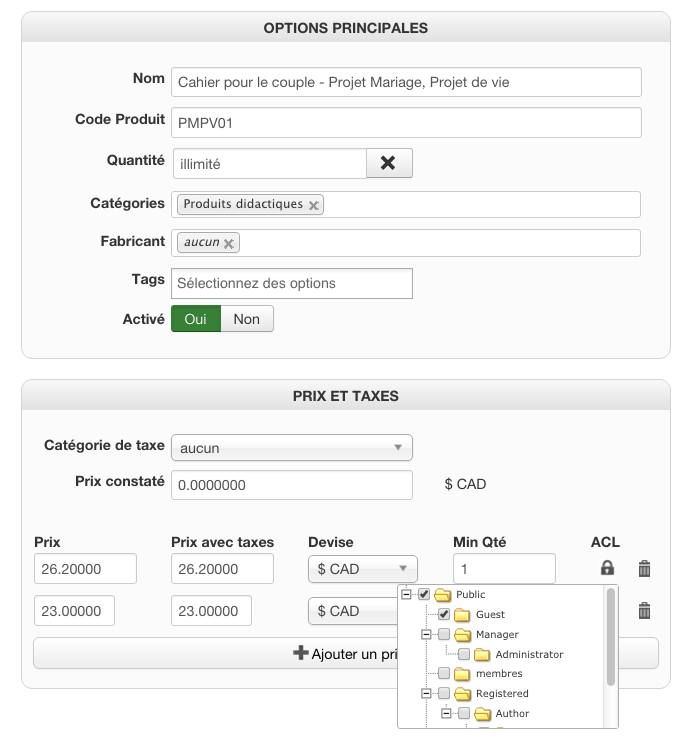This screenshot has height=745, width=684.
Task: Click the Public folder icon in ACL tree
Action: pos(443,595)
